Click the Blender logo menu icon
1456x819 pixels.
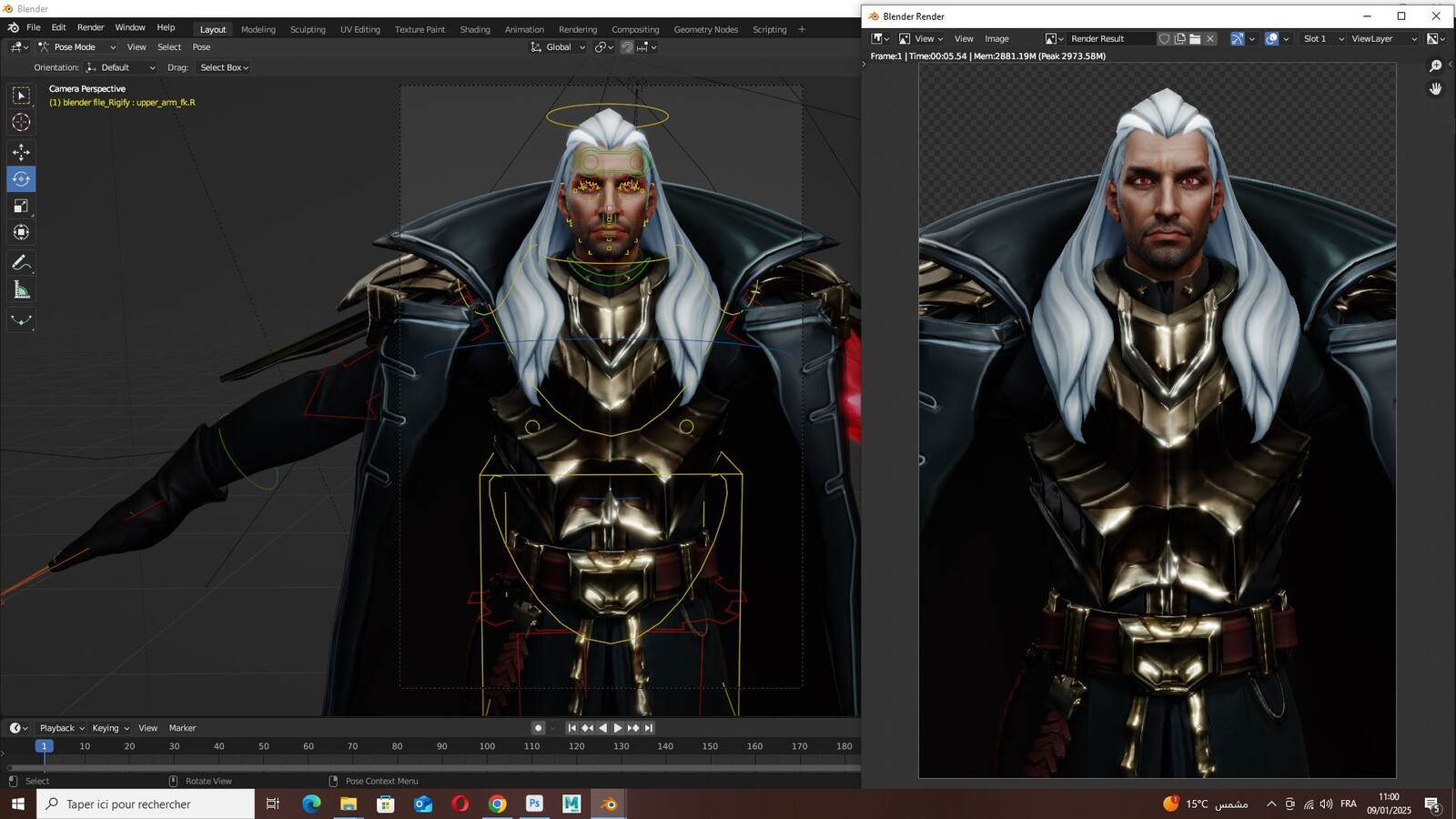pos(13,28)
